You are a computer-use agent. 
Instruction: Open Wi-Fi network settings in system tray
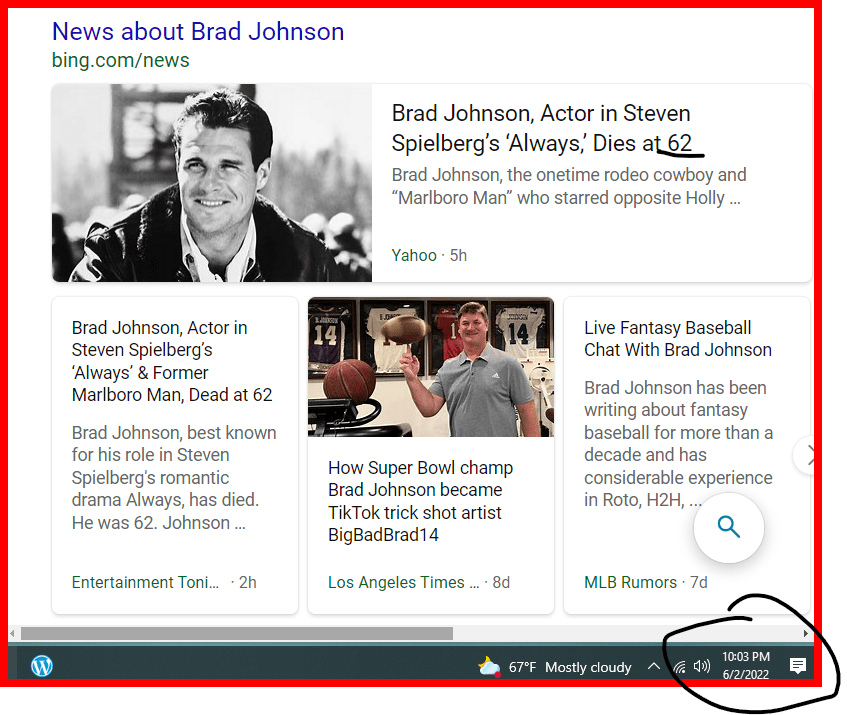click(x=679, y=667)
